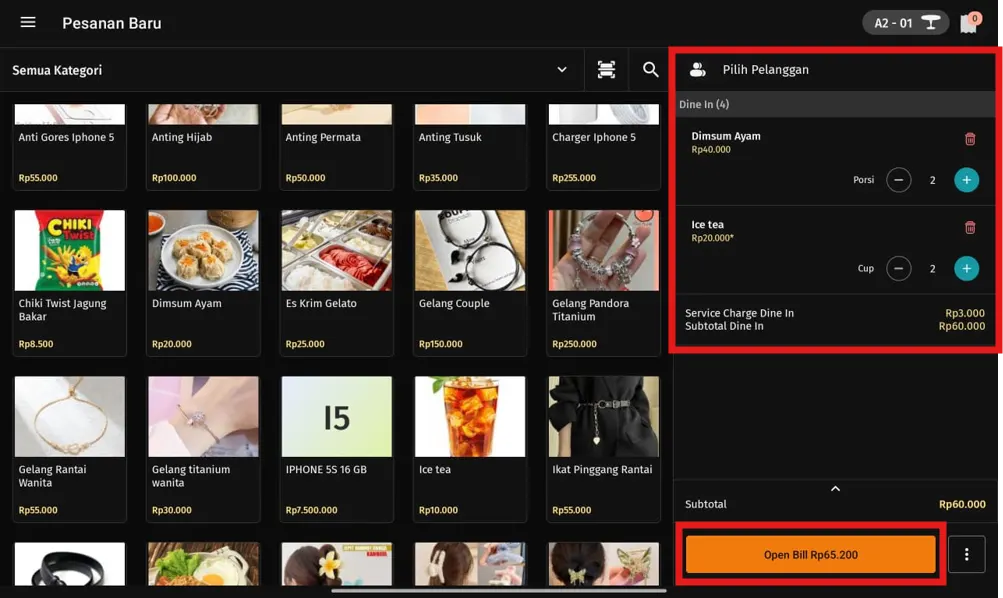
Task: Remove Ice tea from the cart
Action: 969,228
